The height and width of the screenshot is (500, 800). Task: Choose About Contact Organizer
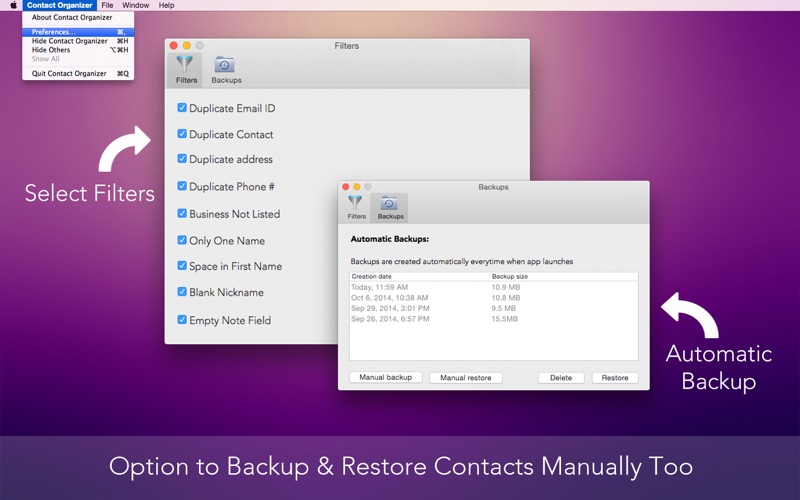coord(78,17)
